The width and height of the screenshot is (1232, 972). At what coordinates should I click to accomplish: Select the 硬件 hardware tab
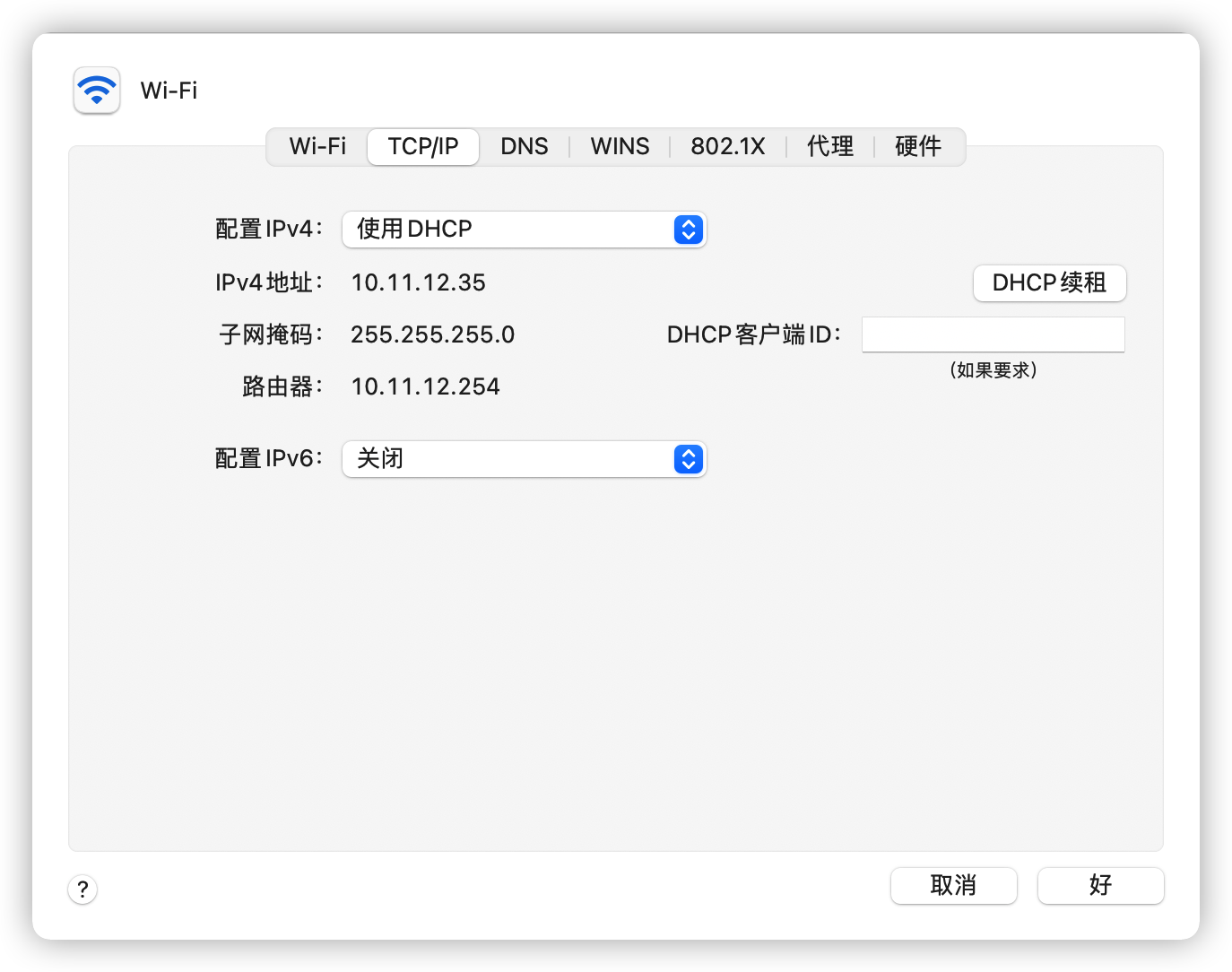(918, 146)
